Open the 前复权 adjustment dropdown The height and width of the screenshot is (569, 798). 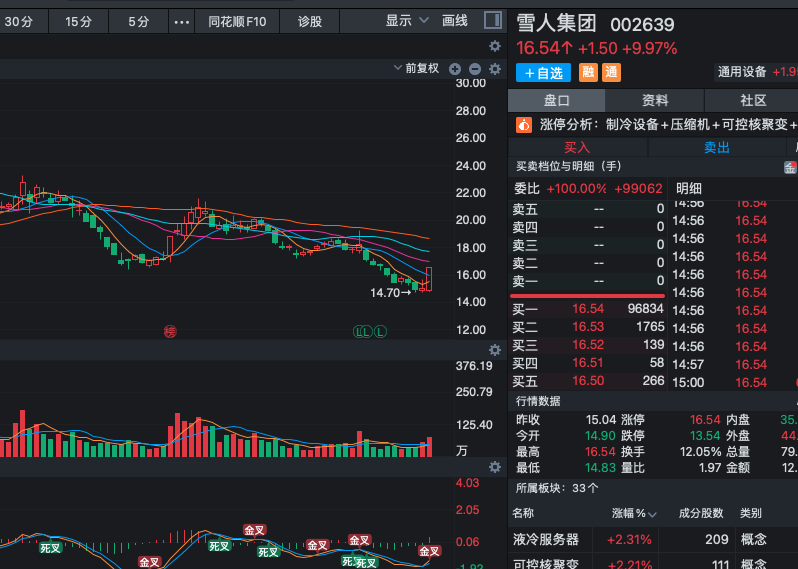tap(416, 68)
